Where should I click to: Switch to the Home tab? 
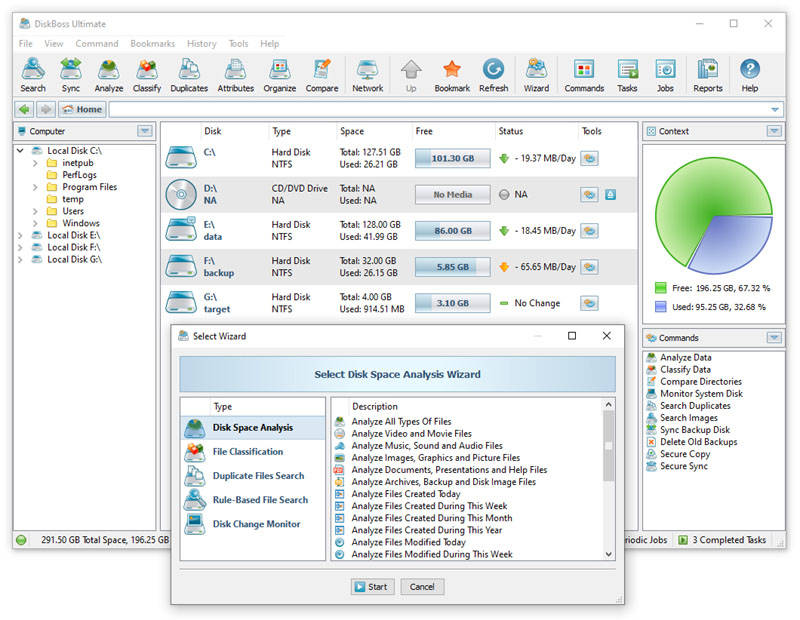click(x=82, y=109)
